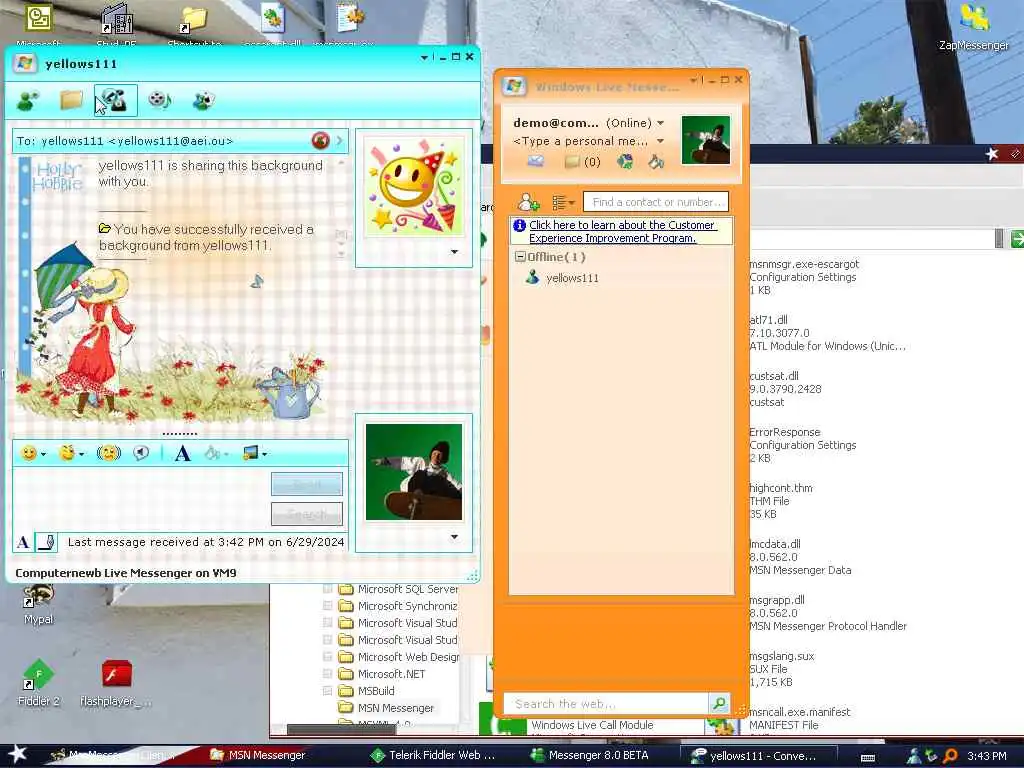This screenshot has width=1024, height=768.
Task: Click the profile picture in the Messenger main window
Action: pos(705,140)
